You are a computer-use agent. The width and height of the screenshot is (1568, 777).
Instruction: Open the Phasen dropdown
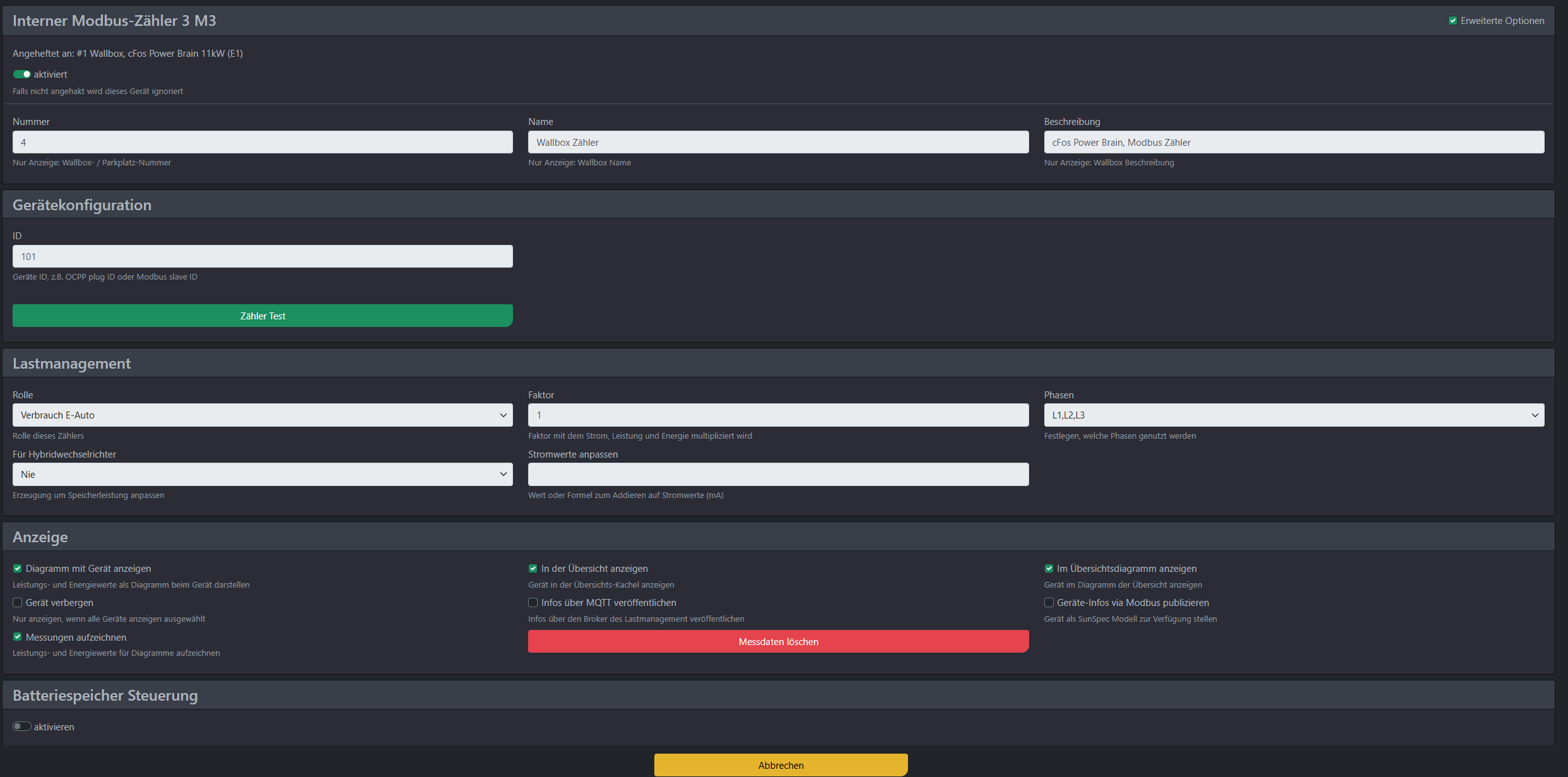coord(1294,415)
